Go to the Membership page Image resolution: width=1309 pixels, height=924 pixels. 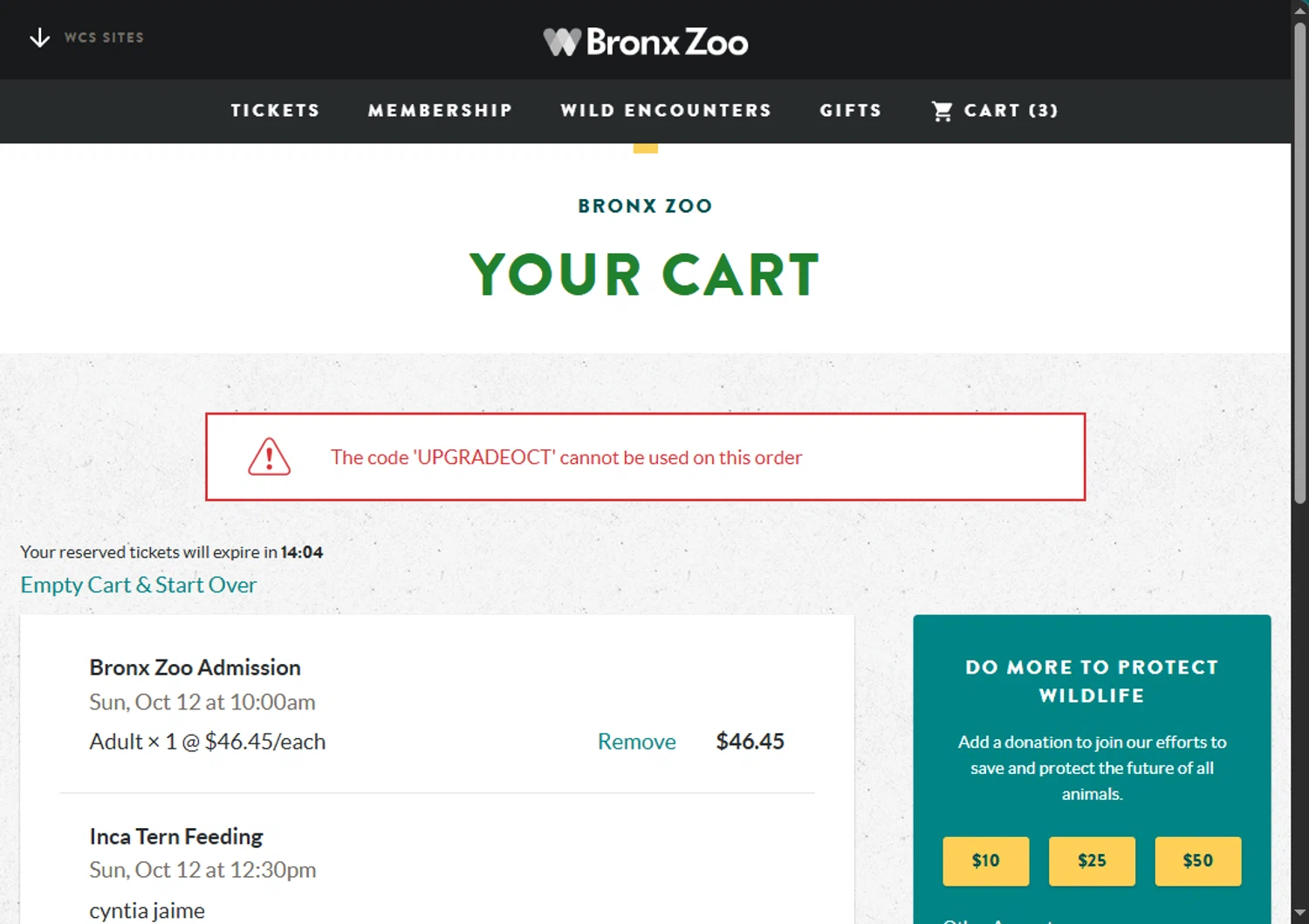pos(440,111)
